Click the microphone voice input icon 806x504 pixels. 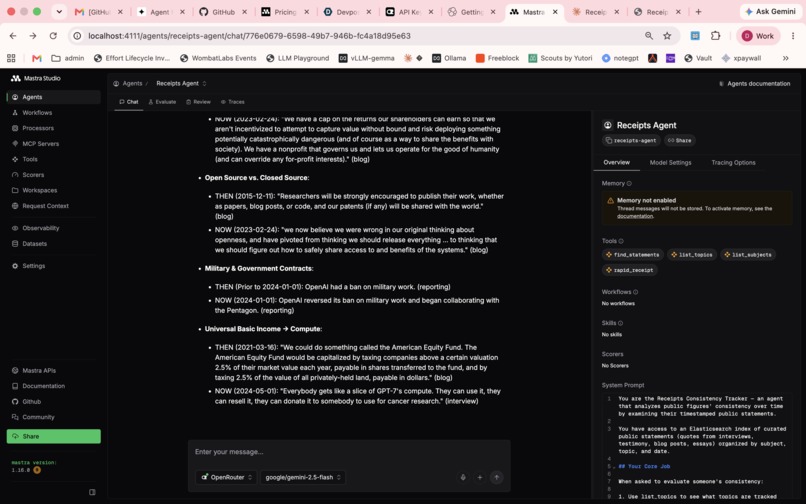click(x=463, y=477)
